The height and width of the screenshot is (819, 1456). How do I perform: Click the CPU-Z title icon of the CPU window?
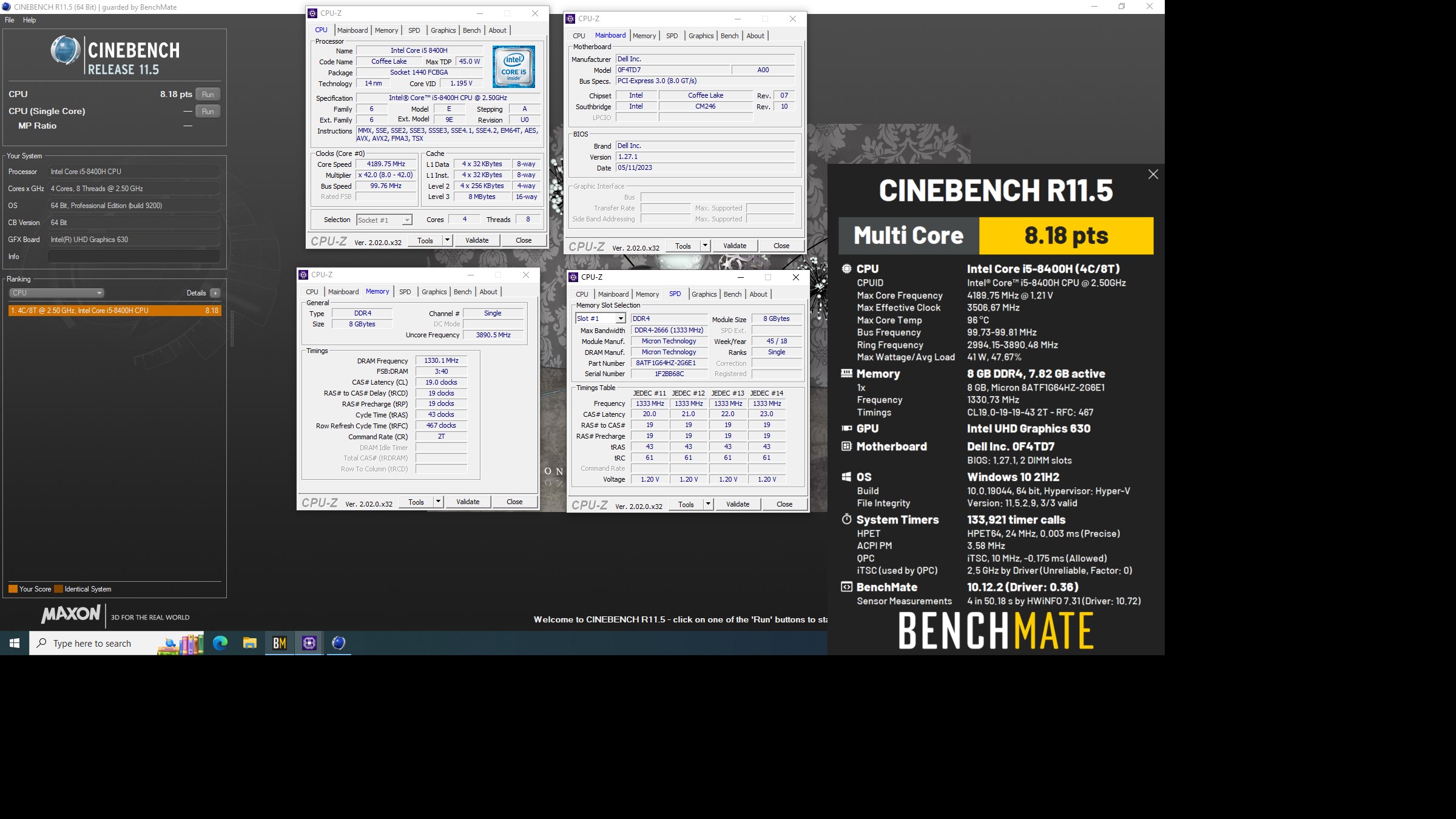(x=312, y=13)
